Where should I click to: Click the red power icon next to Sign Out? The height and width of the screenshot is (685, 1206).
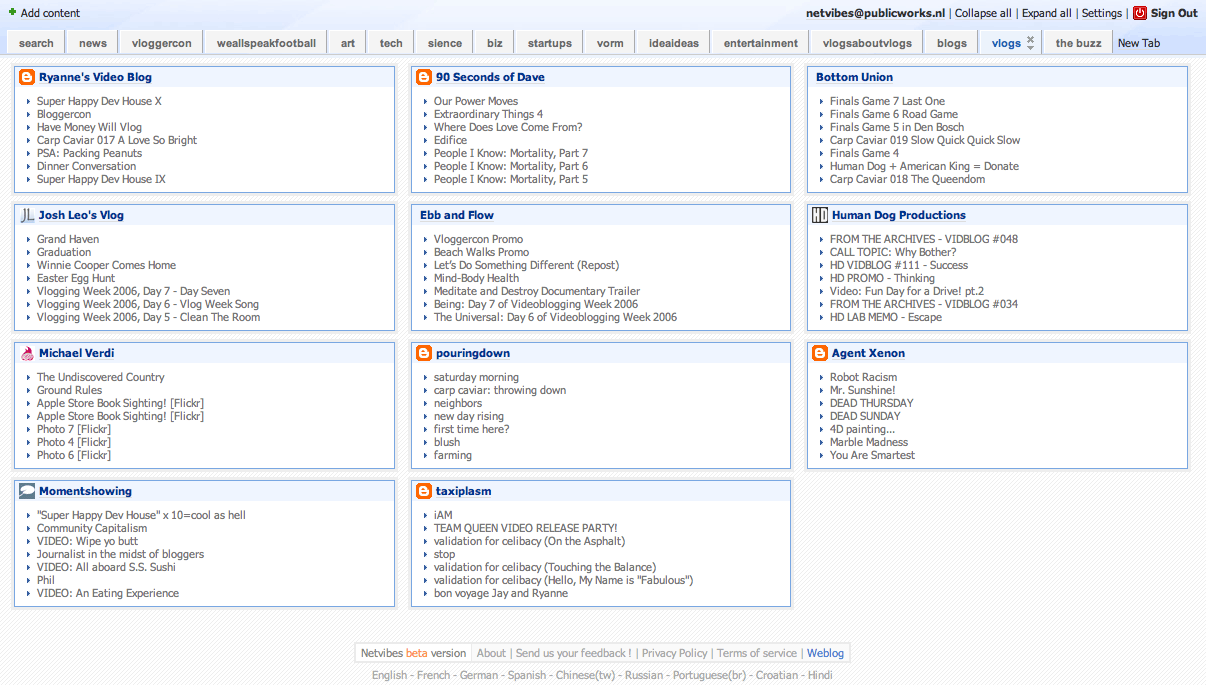pos(1140,13)
